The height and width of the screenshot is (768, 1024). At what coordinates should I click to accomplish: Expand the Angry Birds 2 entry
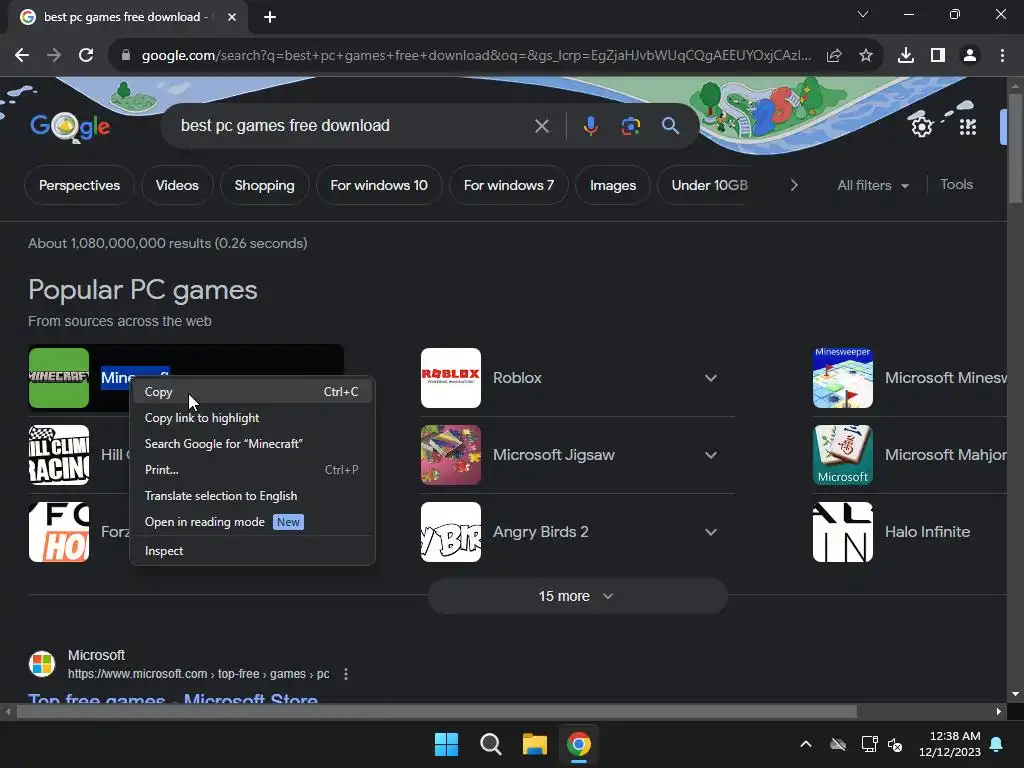coord(711,532)
